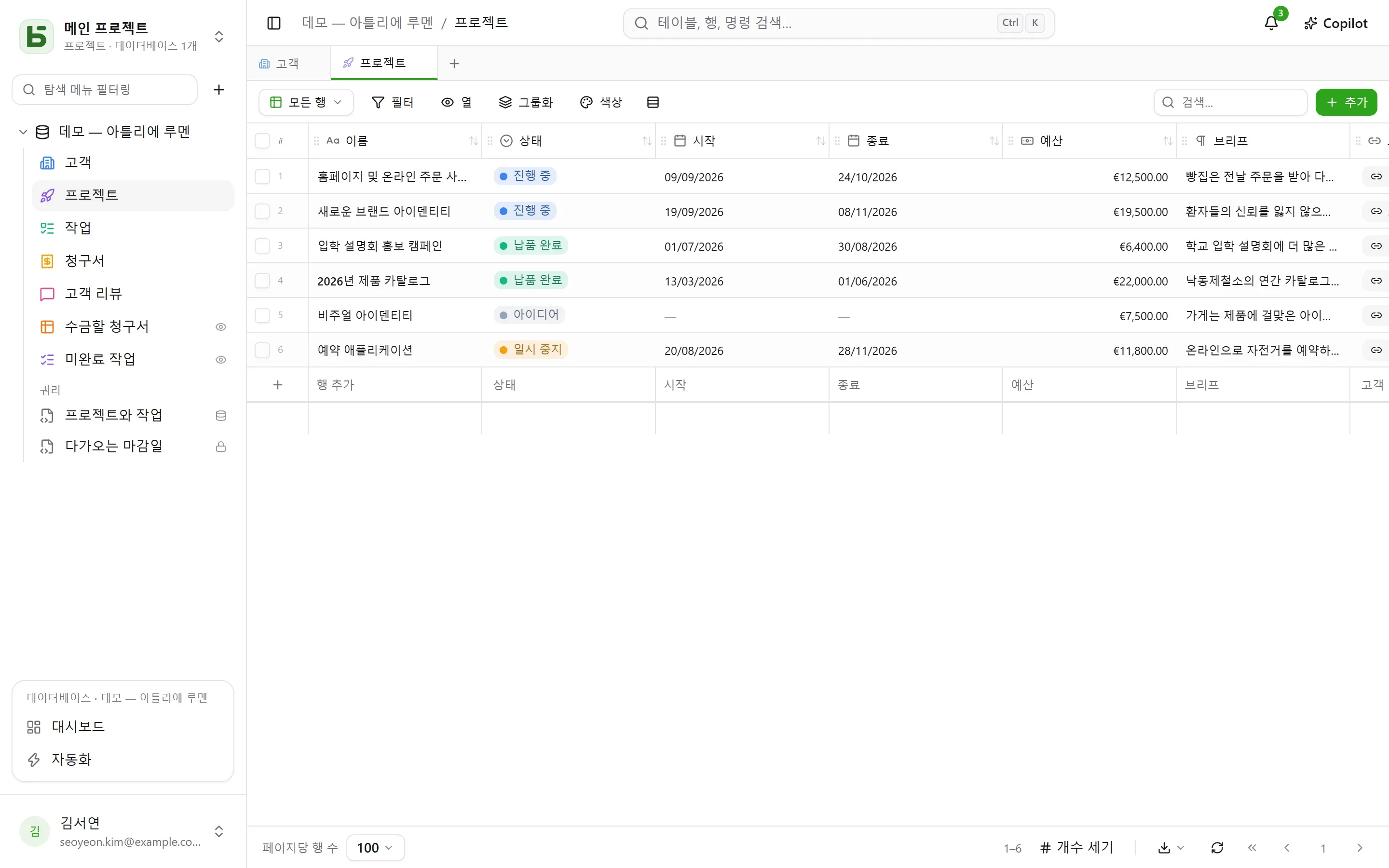Click the plus icon beside navigation filter
The image size is (1389, 868).
point(218,90)
